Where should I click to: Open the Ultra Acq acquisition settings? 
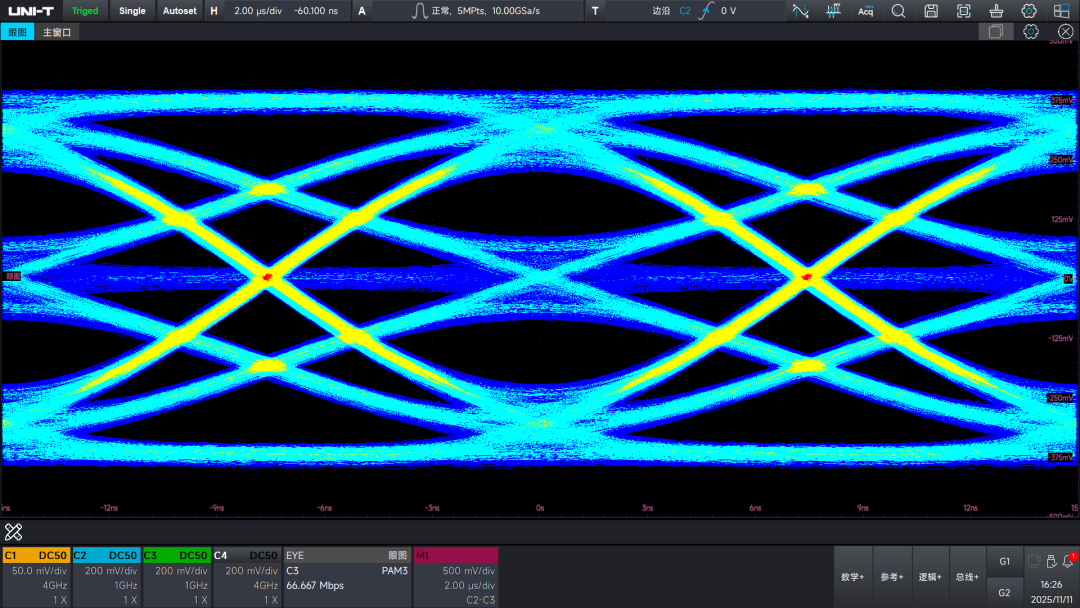tap(866, 11)
